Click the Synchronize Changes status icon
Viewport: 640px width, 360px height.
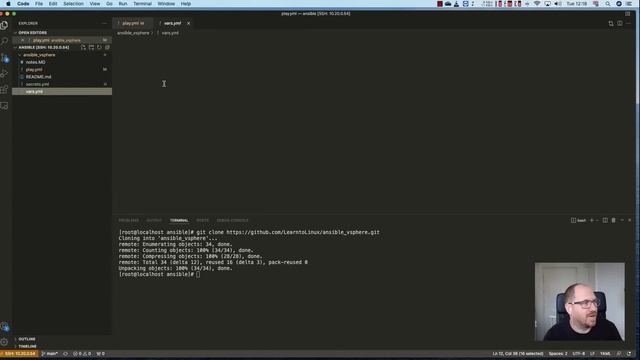pyautogui.click(x=65, y=354)
